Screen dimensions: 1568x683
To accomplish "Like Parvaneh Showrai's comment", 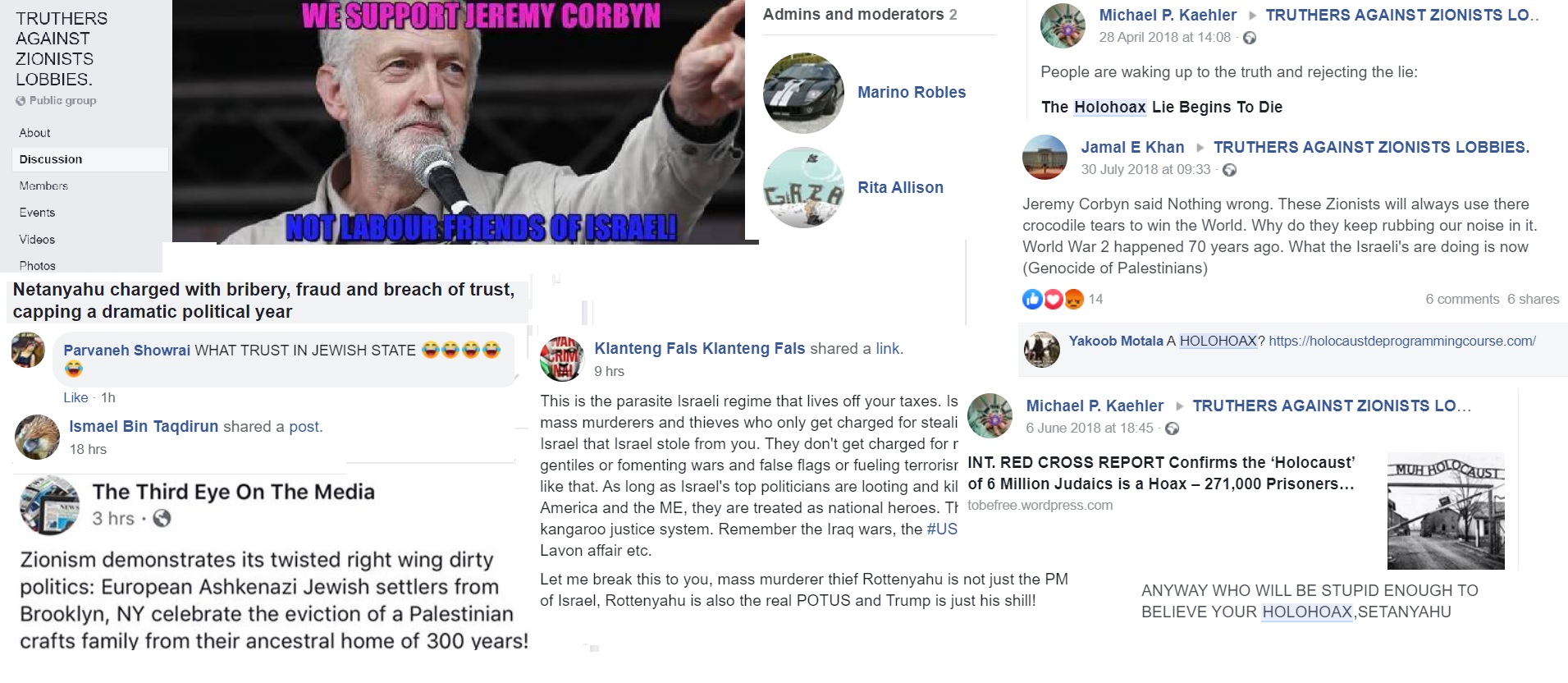I will pos(75,397).
